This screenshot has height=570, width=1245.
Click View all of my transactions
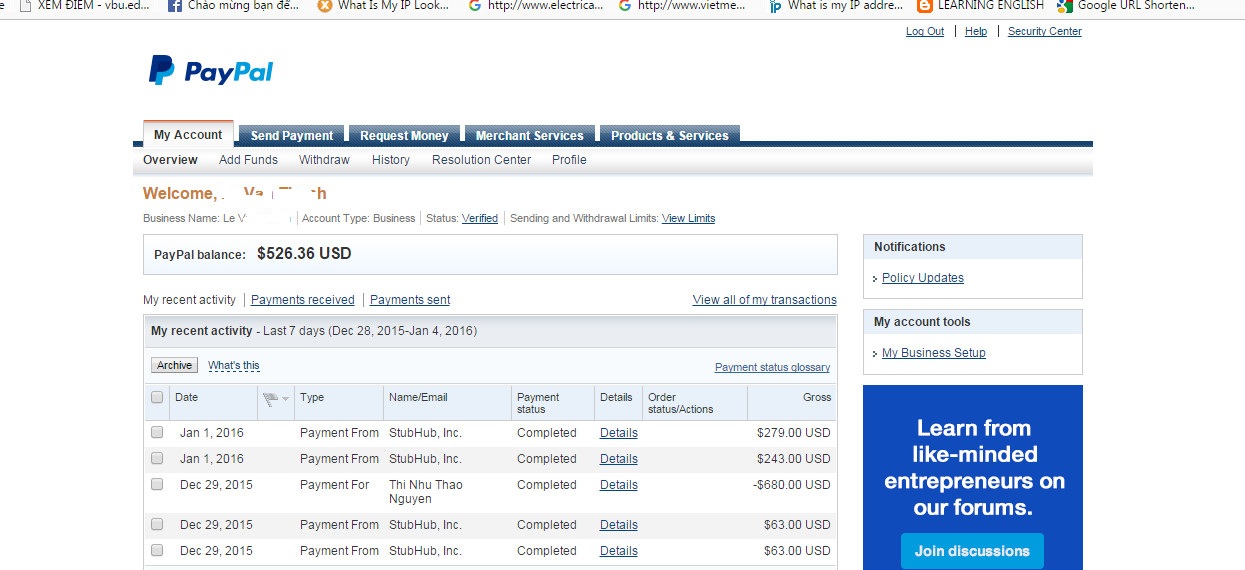click(x=765, y=300)
